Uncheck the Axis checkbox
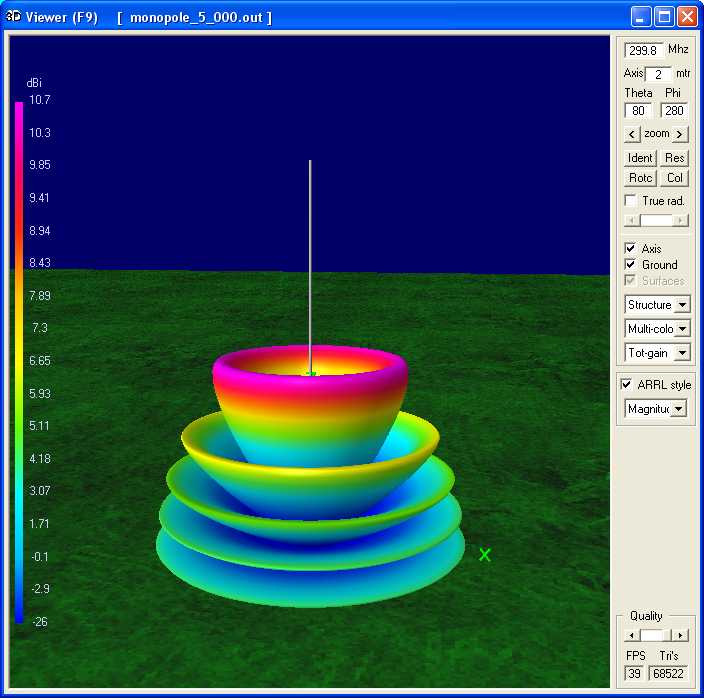The image size is (704, 698). [x=630, y=248]
